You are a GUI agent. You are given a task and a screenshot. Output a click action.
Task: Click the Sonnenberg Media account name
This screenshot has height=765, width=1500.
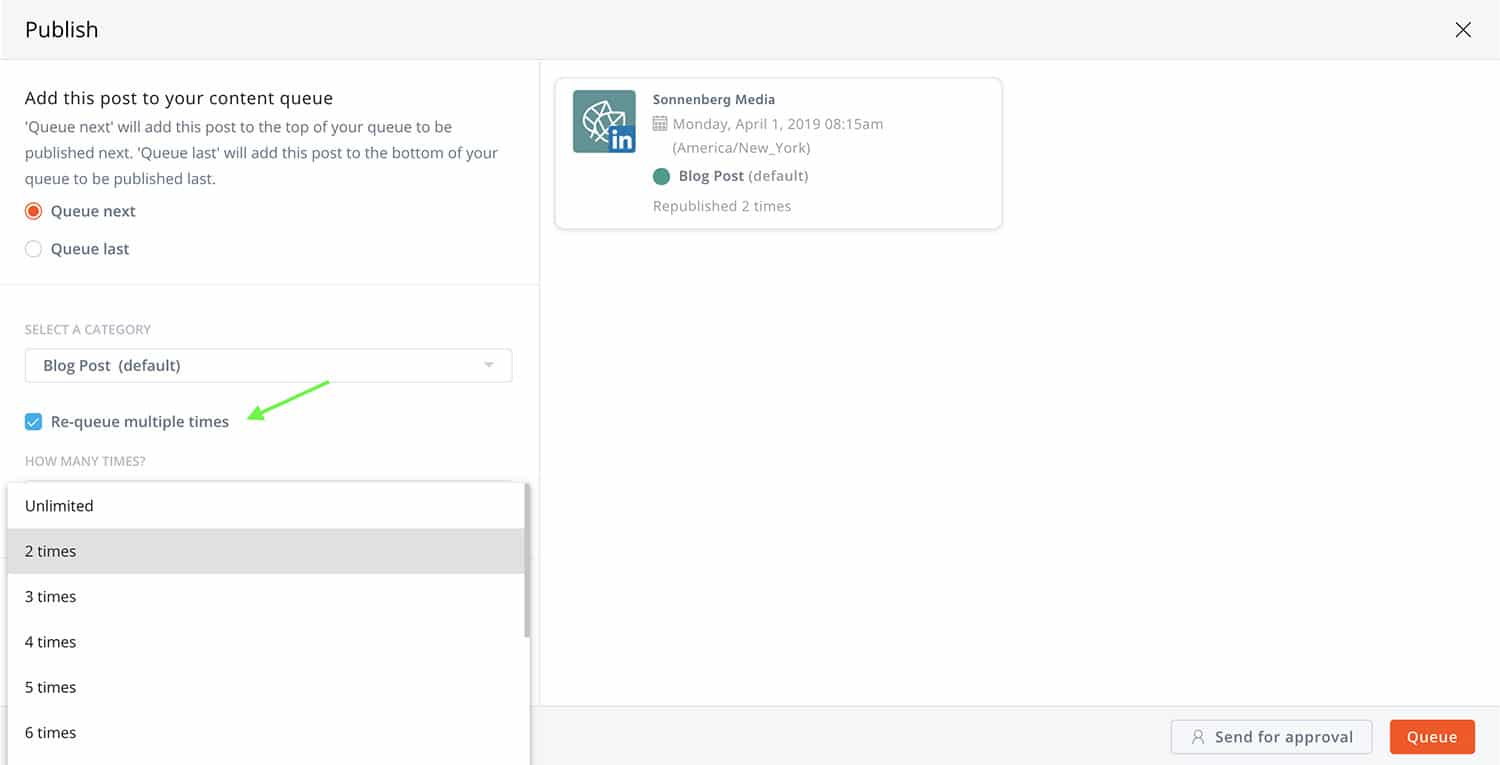[714, 99]
